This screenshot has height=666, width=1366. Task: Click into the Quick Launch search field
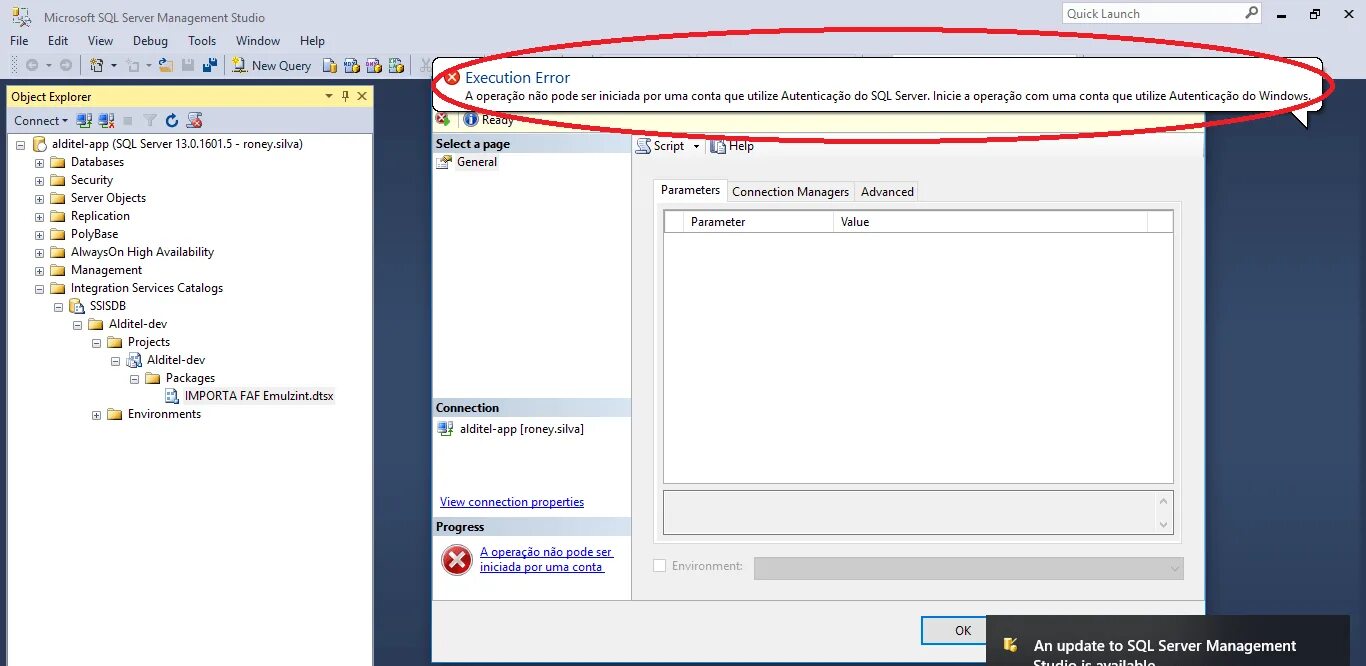[1153, 13]
